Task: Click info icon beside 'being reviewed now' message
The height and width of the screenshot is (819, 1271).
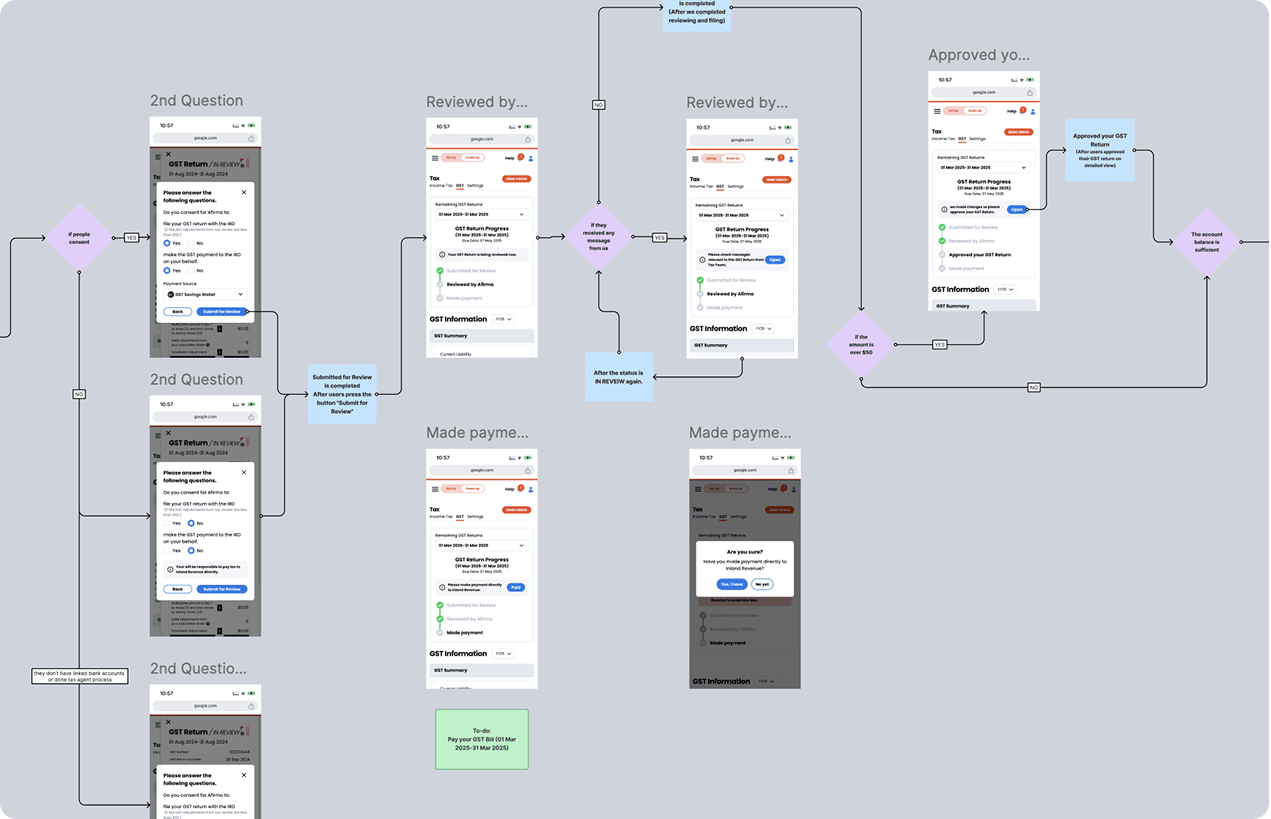Action: [443, 255]
